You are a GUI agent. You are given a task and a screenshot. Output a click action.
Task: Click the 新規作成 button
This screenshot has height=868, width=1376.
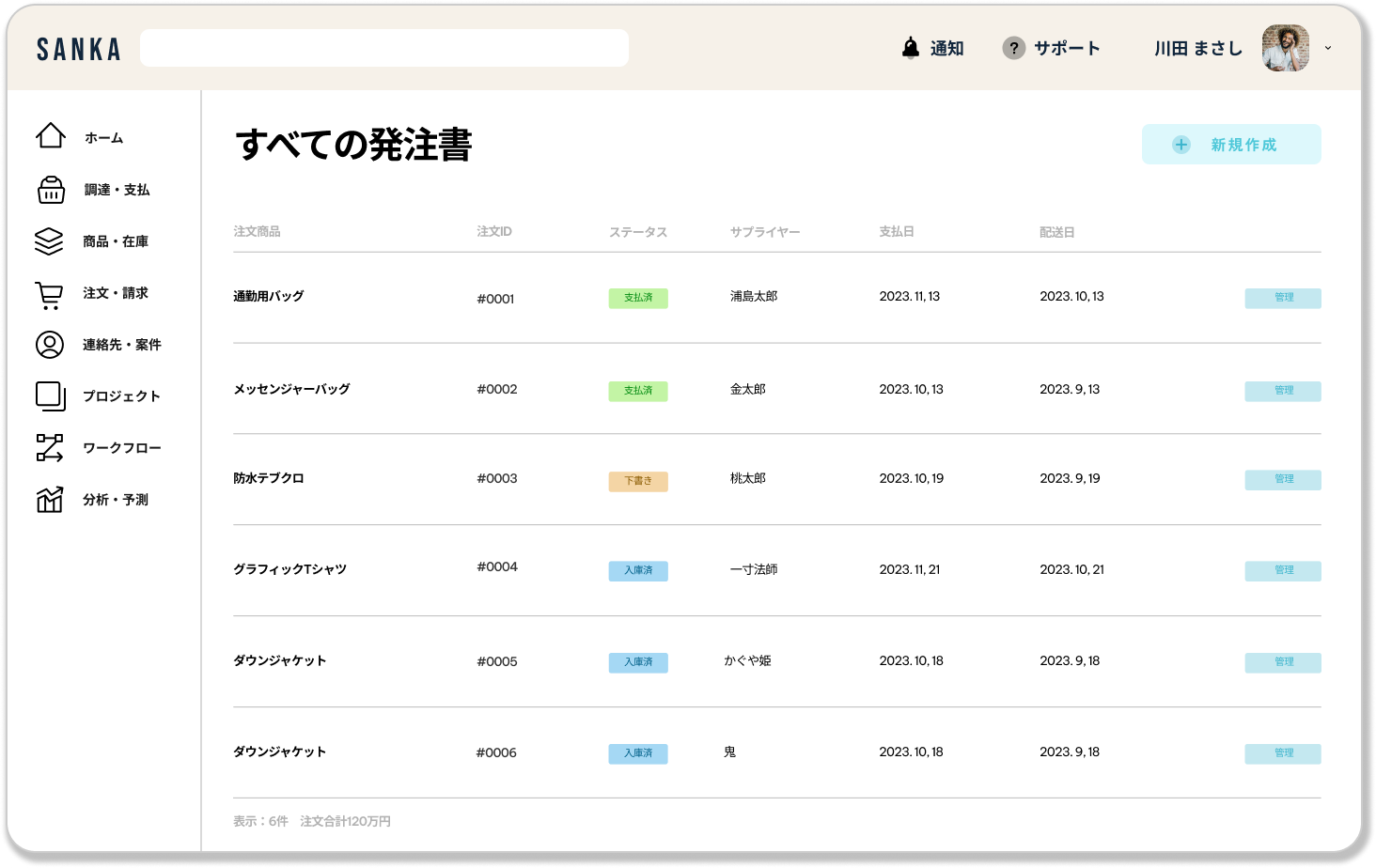click(x=1230, y=145)
